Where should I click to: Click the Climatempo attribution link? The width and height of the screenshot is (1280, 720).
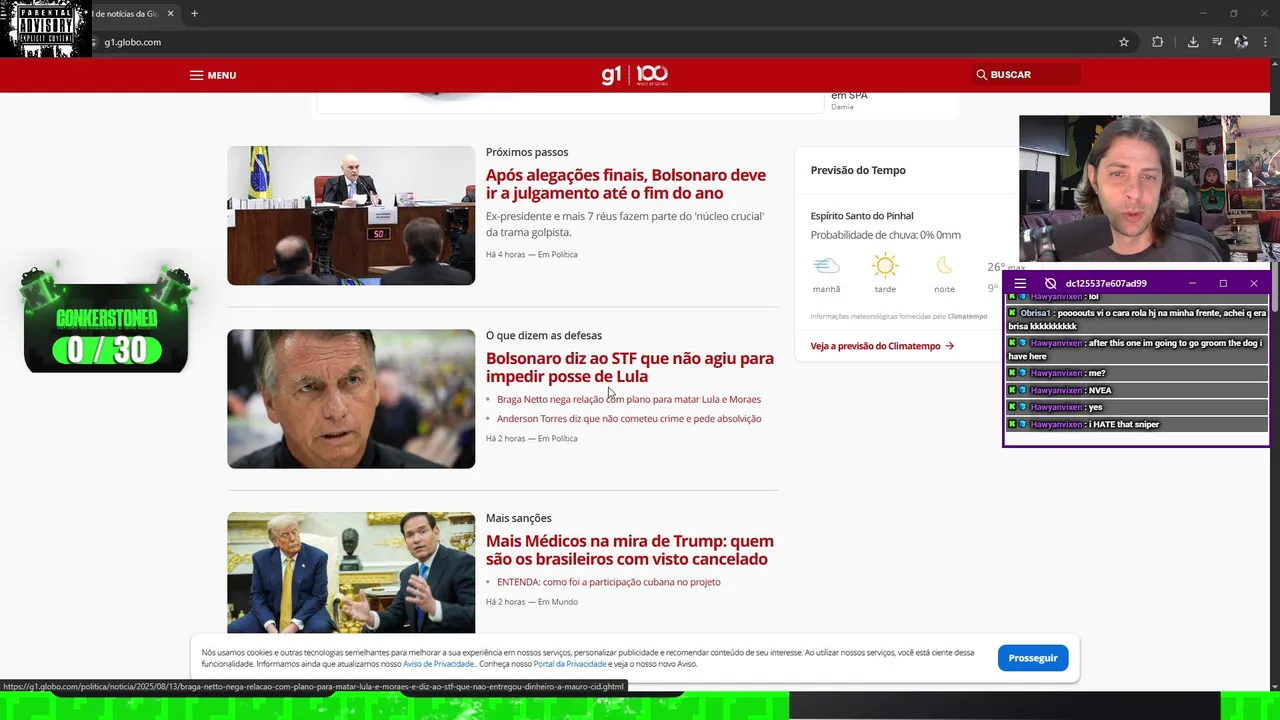[967, 316]
